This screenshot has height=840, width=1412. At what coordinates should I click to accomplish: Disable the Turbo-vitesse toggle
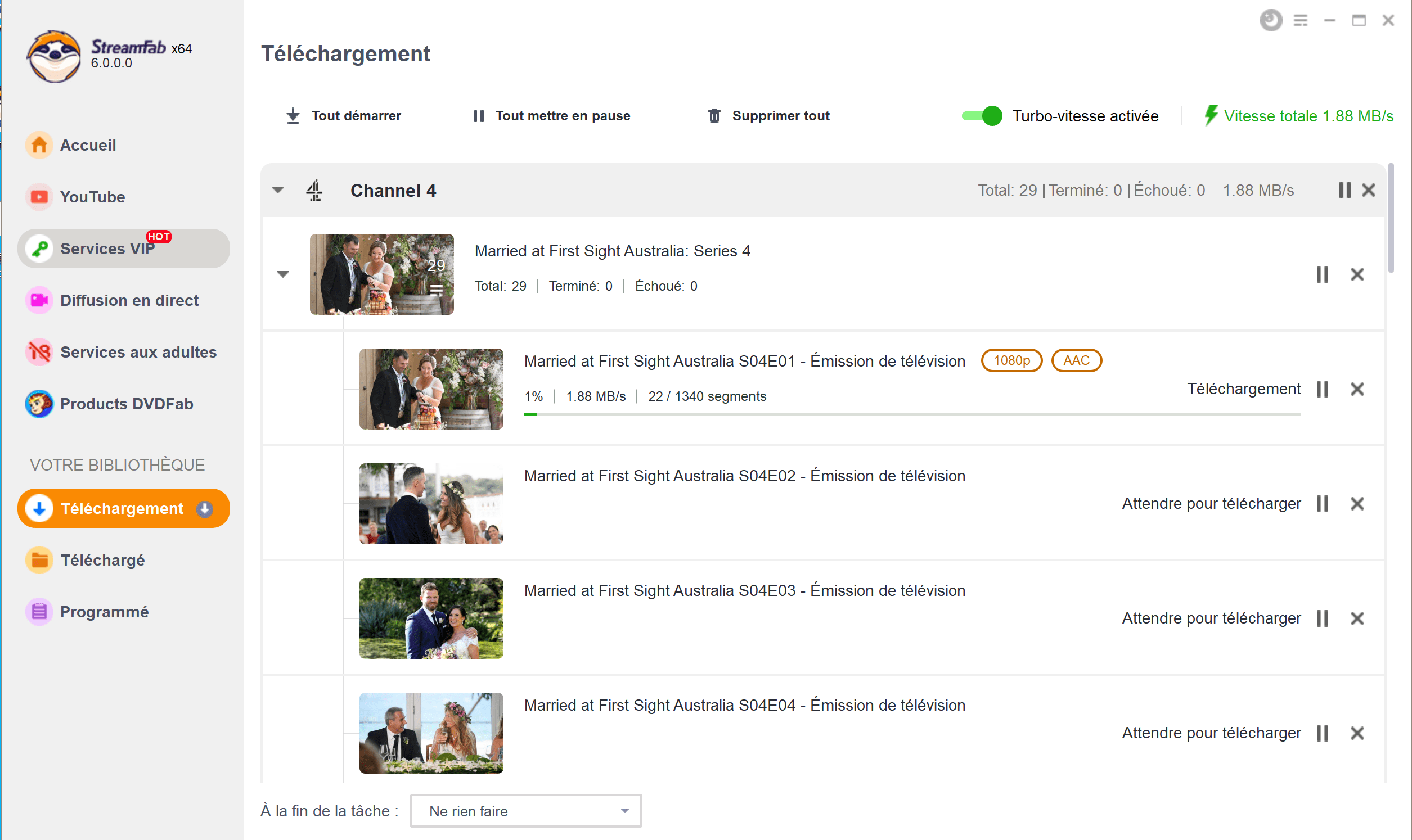pyautogui.click(x=982, y=116)
